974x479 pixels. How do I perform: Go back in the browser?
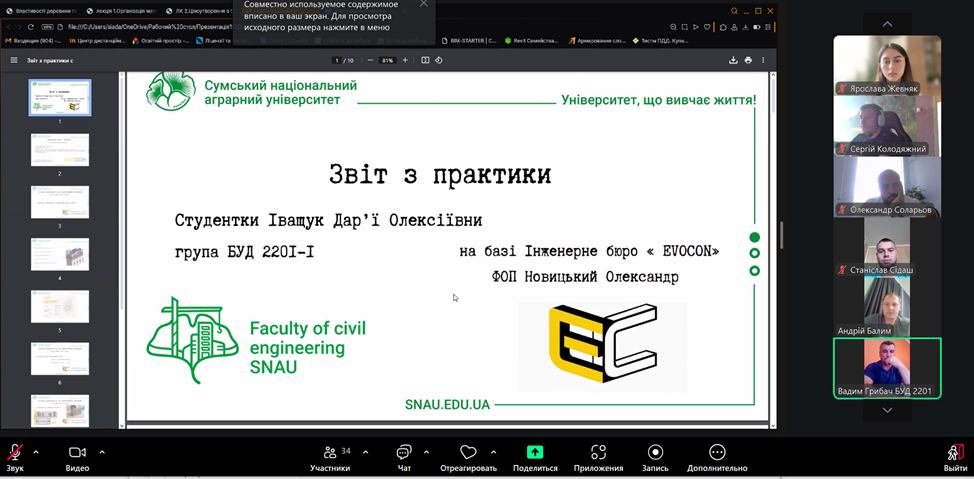[9, 27]
